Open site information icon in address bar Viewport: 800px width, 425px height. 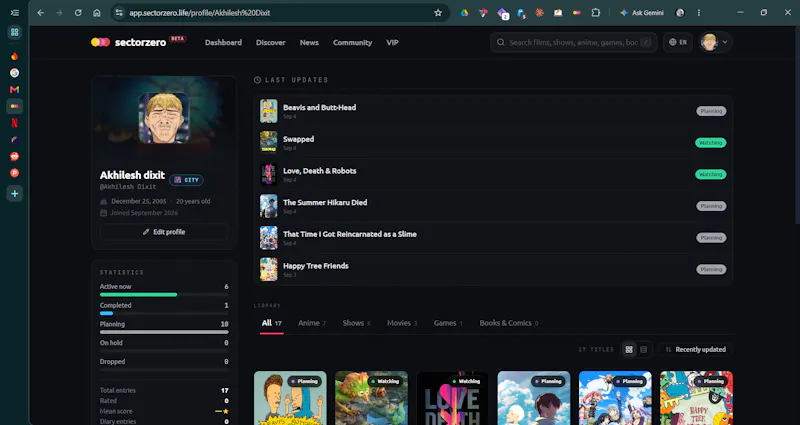pyautogui.click(x=119, y=13)
